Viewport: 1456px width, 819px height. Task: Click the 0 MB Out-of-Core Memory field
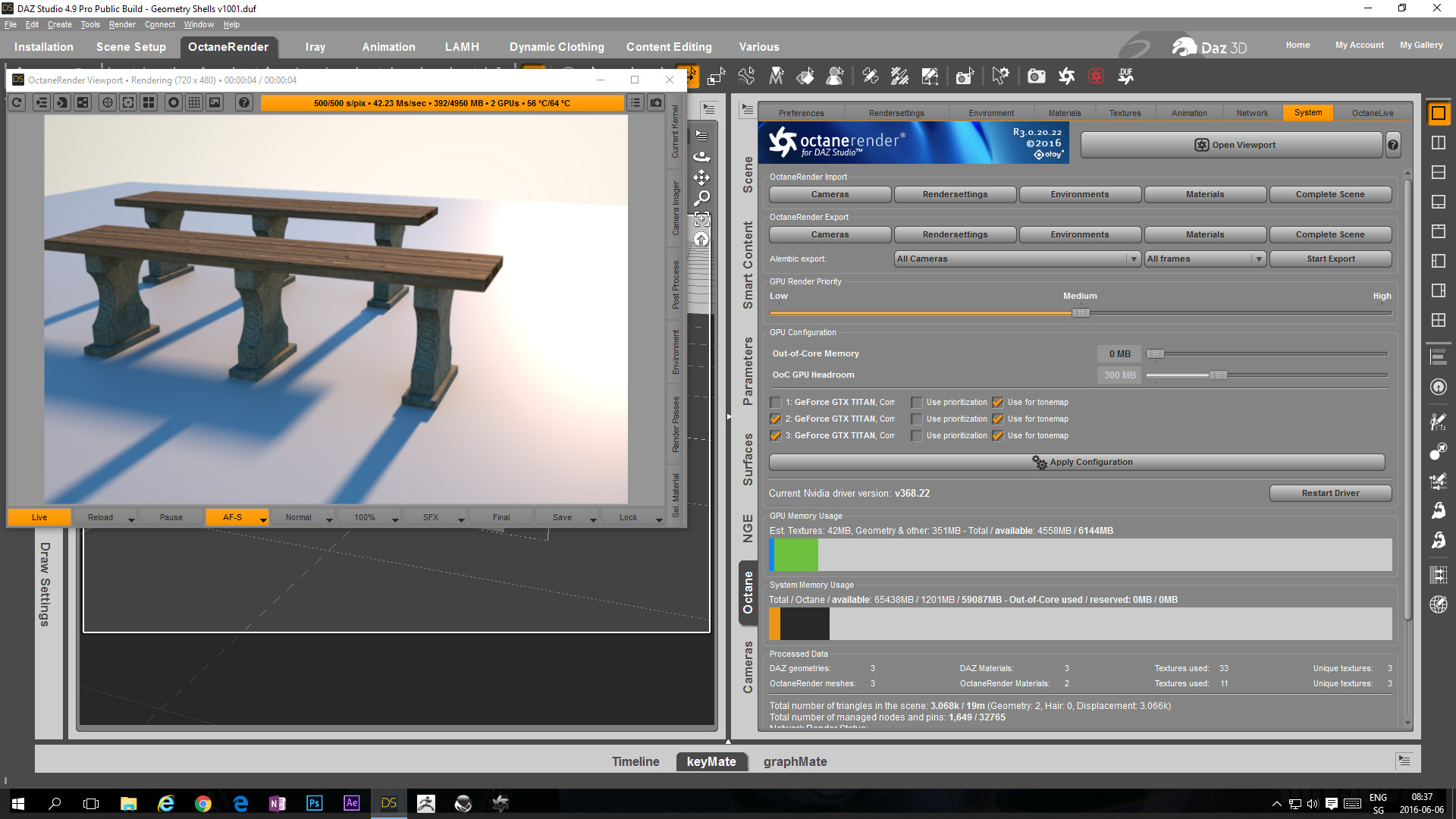[x=1119, y=354]
